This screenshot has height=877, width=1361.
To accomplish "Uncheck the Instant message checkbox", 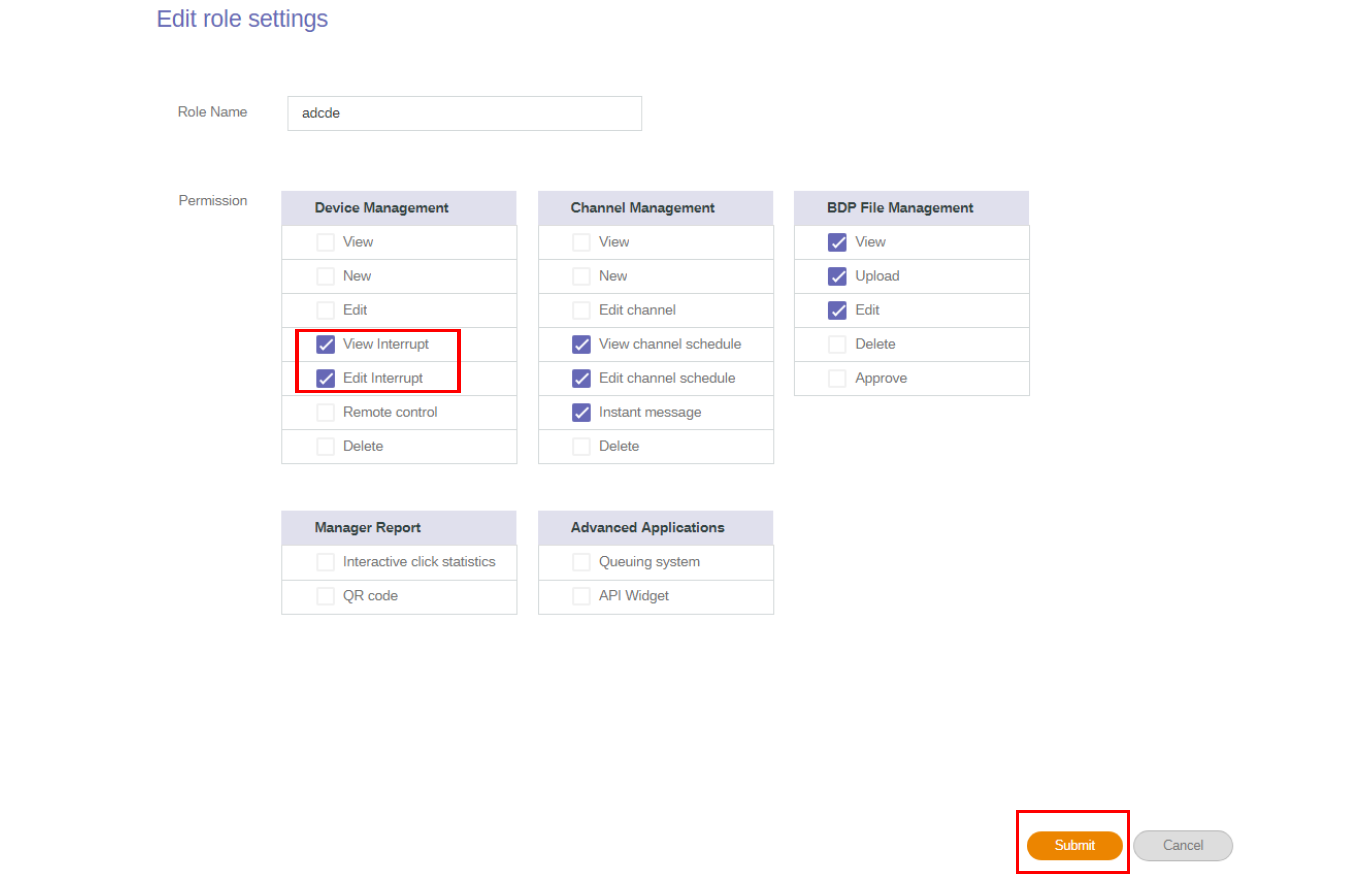I will (582, 412).
